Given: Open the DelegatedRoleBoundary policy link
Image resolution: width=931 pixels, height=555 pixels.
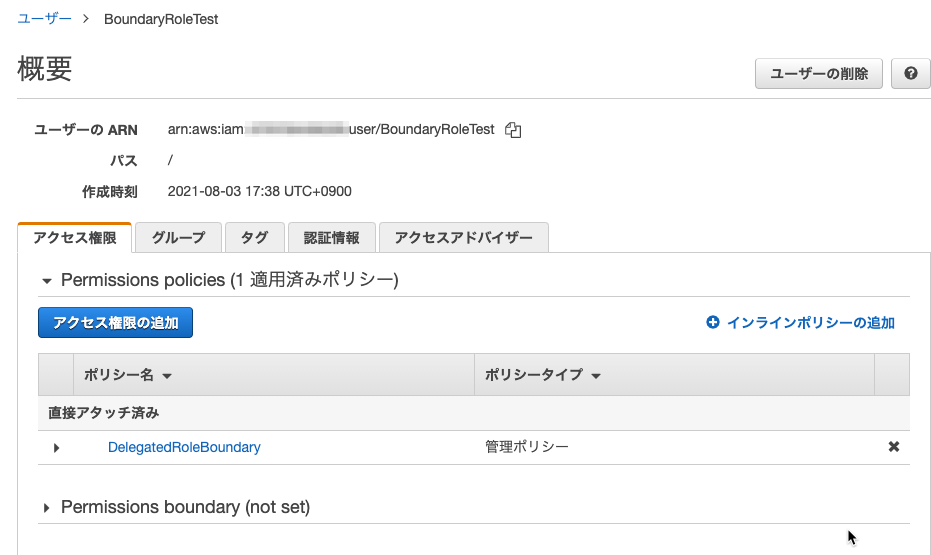Looking at the screenshot, I should tap(184, 447).
